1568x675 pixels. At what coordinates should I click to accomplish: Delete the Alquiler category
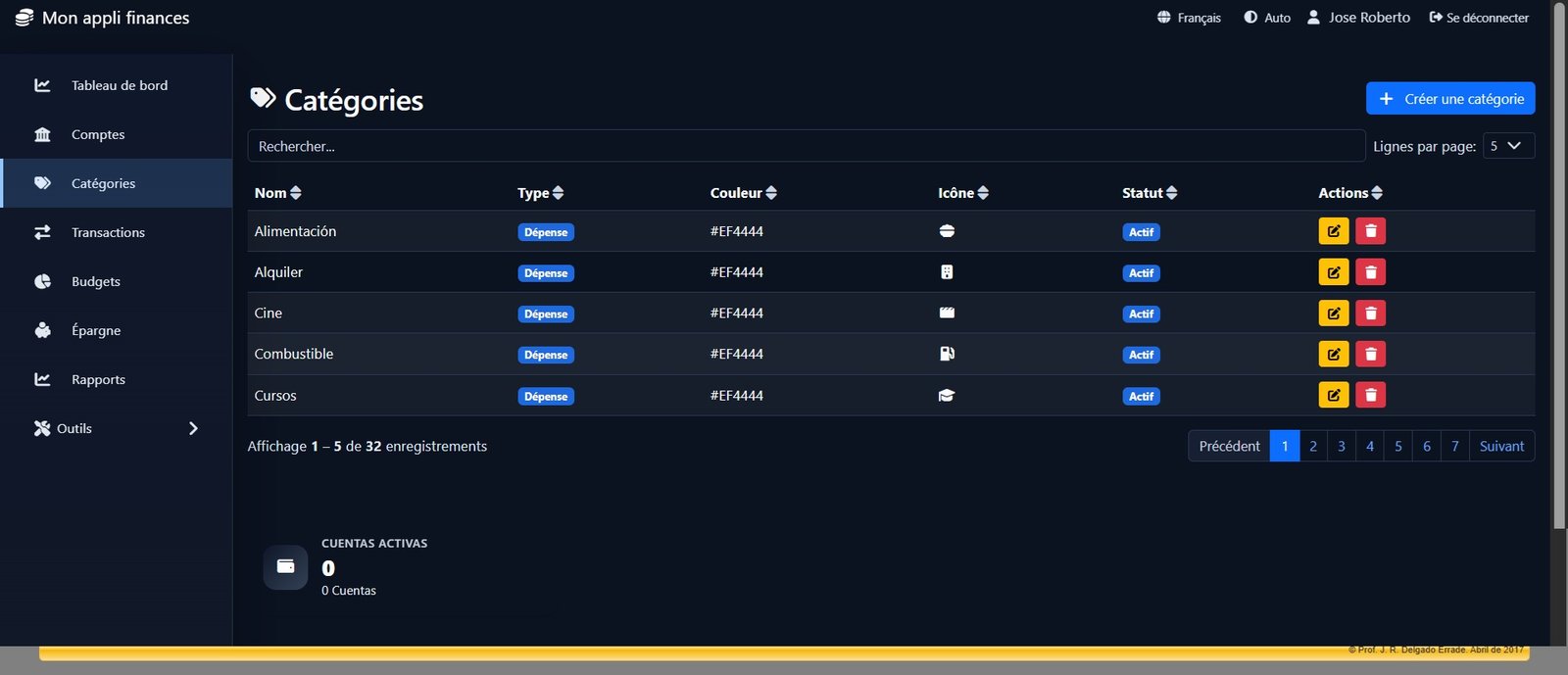tap(1371, 272)
